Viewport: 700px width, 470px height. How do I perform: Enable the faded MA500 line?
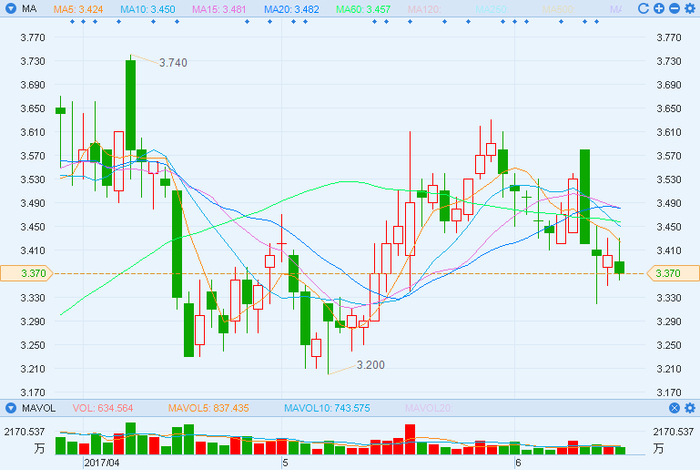click(558, 9)
